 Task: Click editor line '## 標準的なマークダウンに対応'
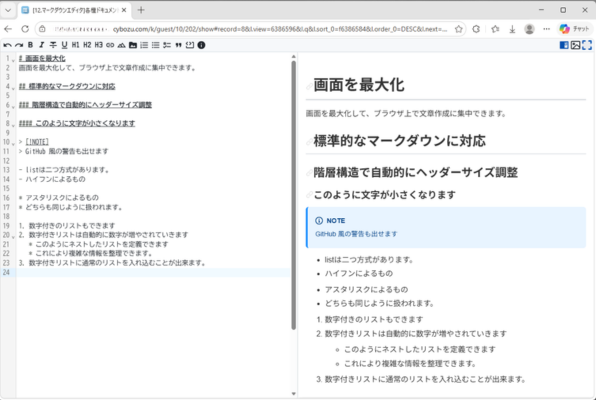67,87
